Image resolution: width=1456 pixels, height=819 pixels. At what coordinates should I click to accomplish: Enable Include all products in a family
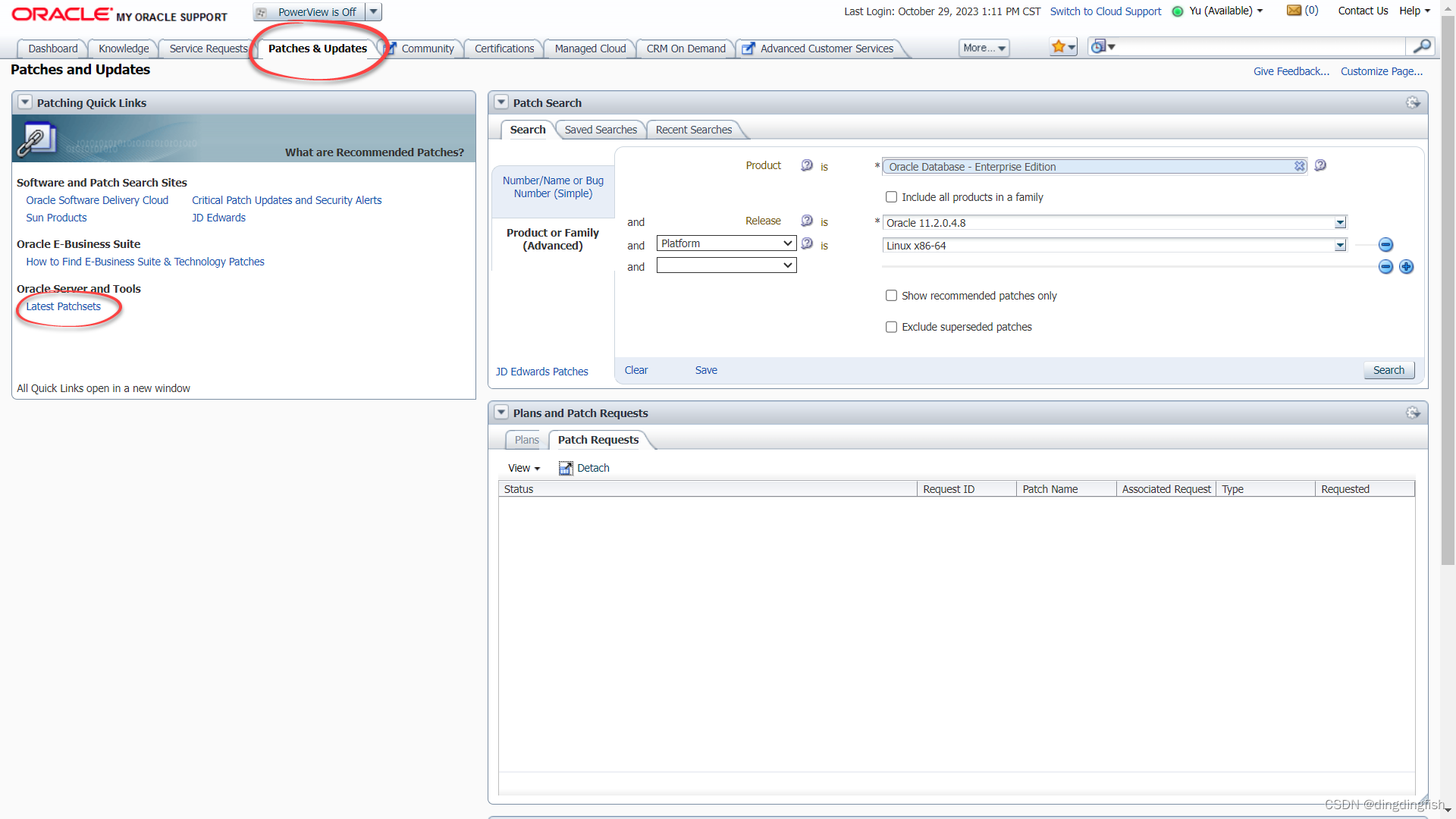tap(892, 197)
